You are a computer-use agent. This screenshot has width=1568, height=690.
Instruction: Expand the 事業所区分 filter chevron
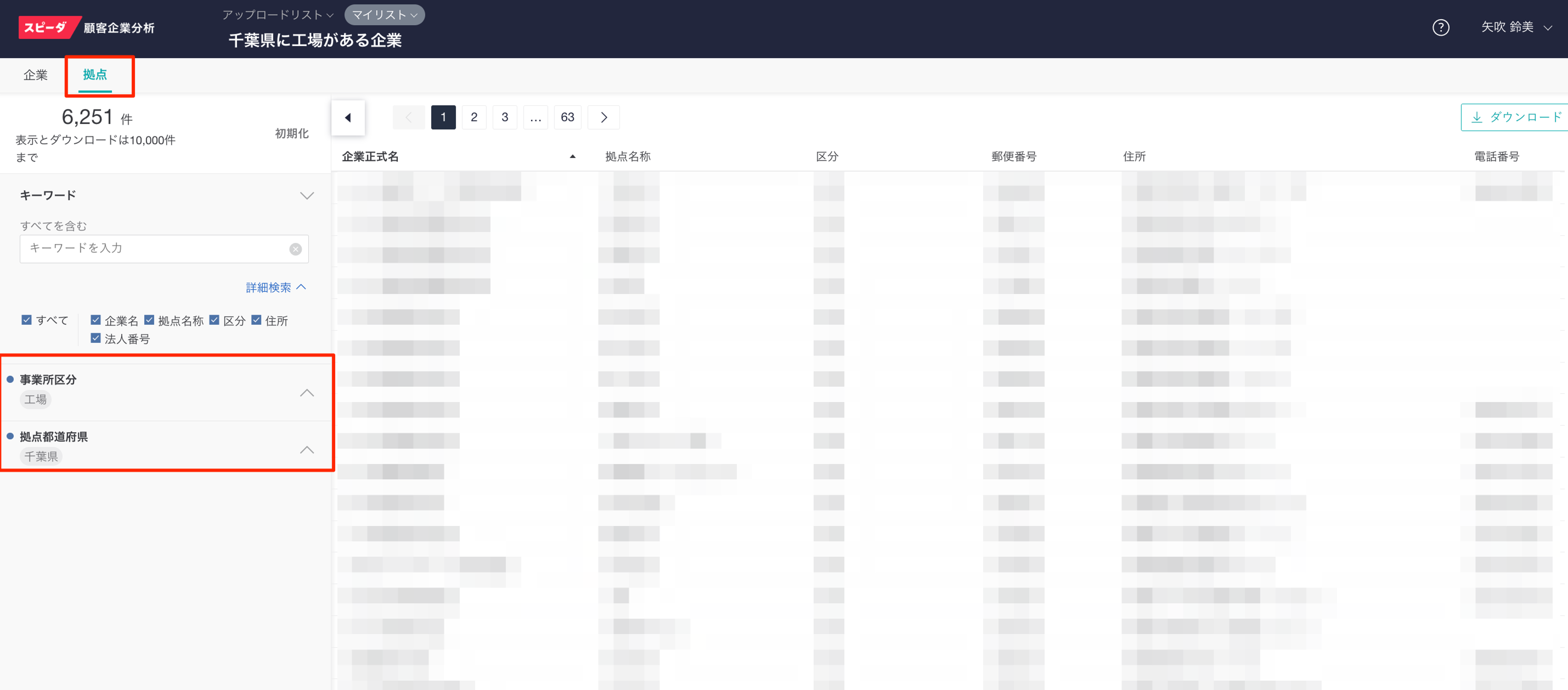[307, 393]
